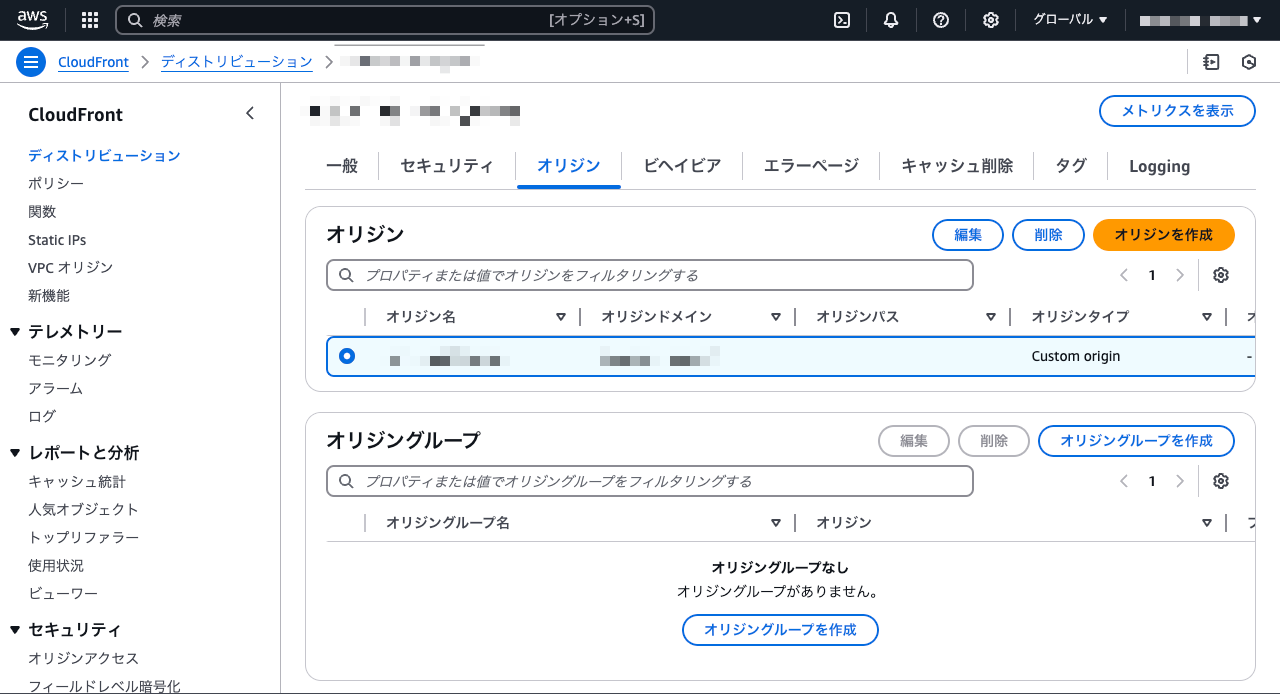Click 編集 for the selected origin

(x=968, y=235)
